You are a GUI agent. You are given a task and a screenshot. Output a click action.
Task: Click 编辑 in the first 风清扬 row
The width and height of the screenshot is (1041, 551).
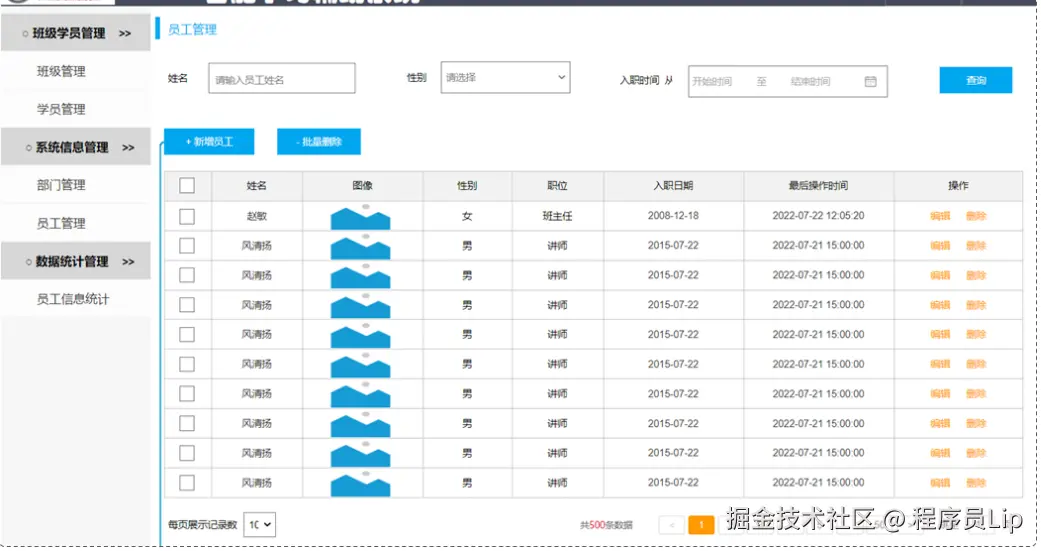[940, 246]
